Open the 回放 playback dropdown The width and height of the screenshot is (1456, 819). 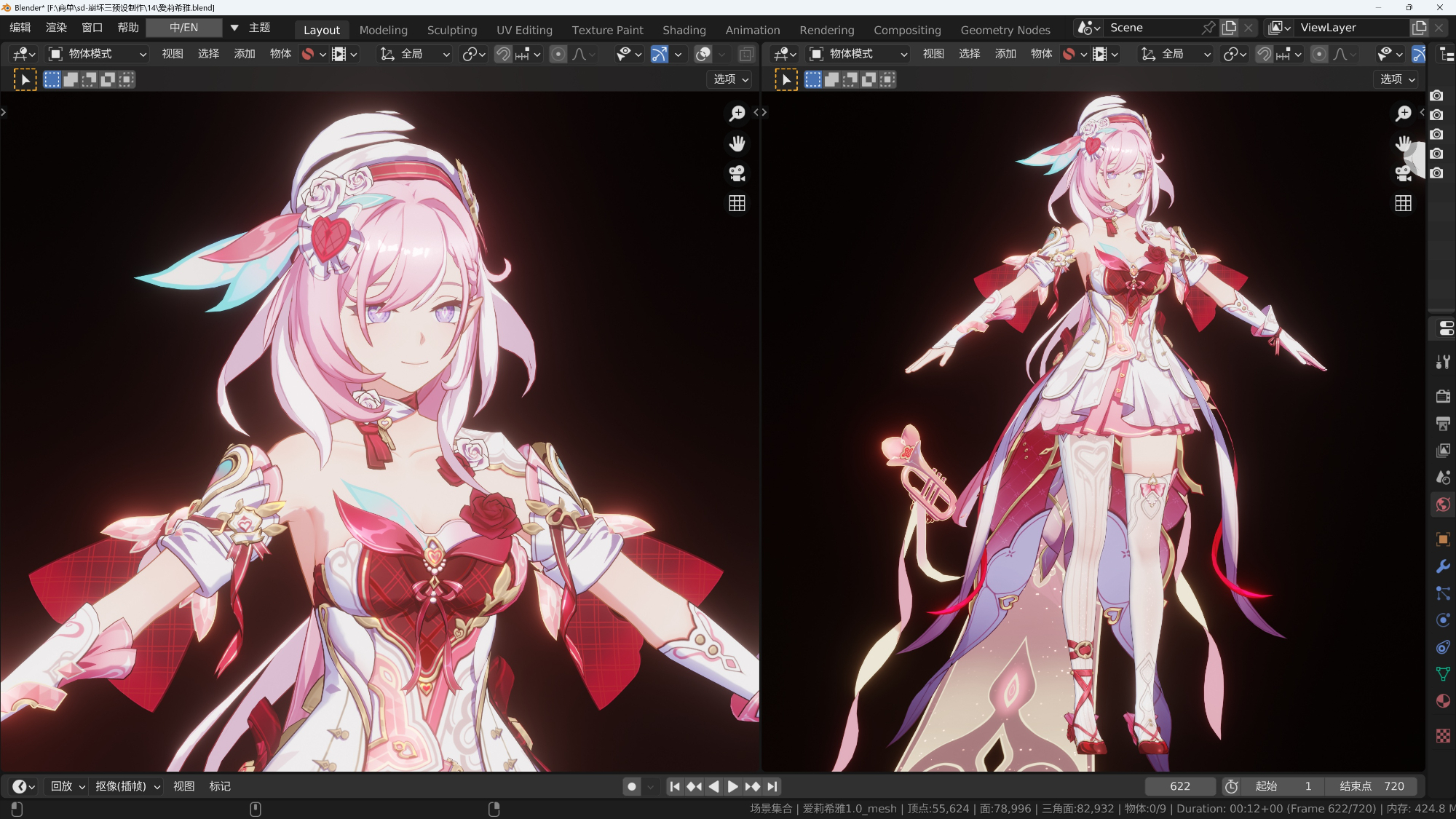[x=68, y=786]
